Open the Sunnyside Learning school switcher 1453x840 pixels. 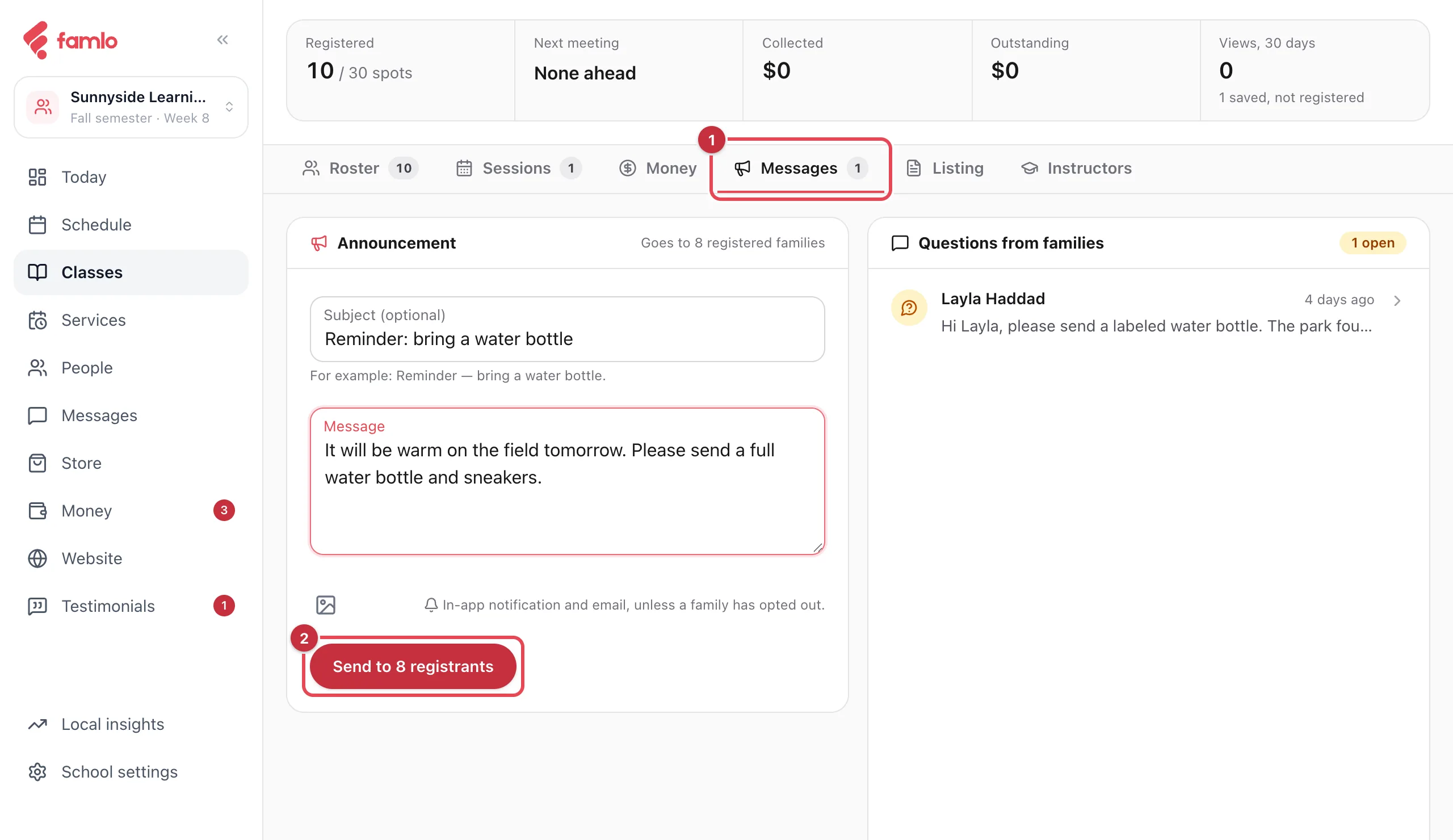(131, 107)
